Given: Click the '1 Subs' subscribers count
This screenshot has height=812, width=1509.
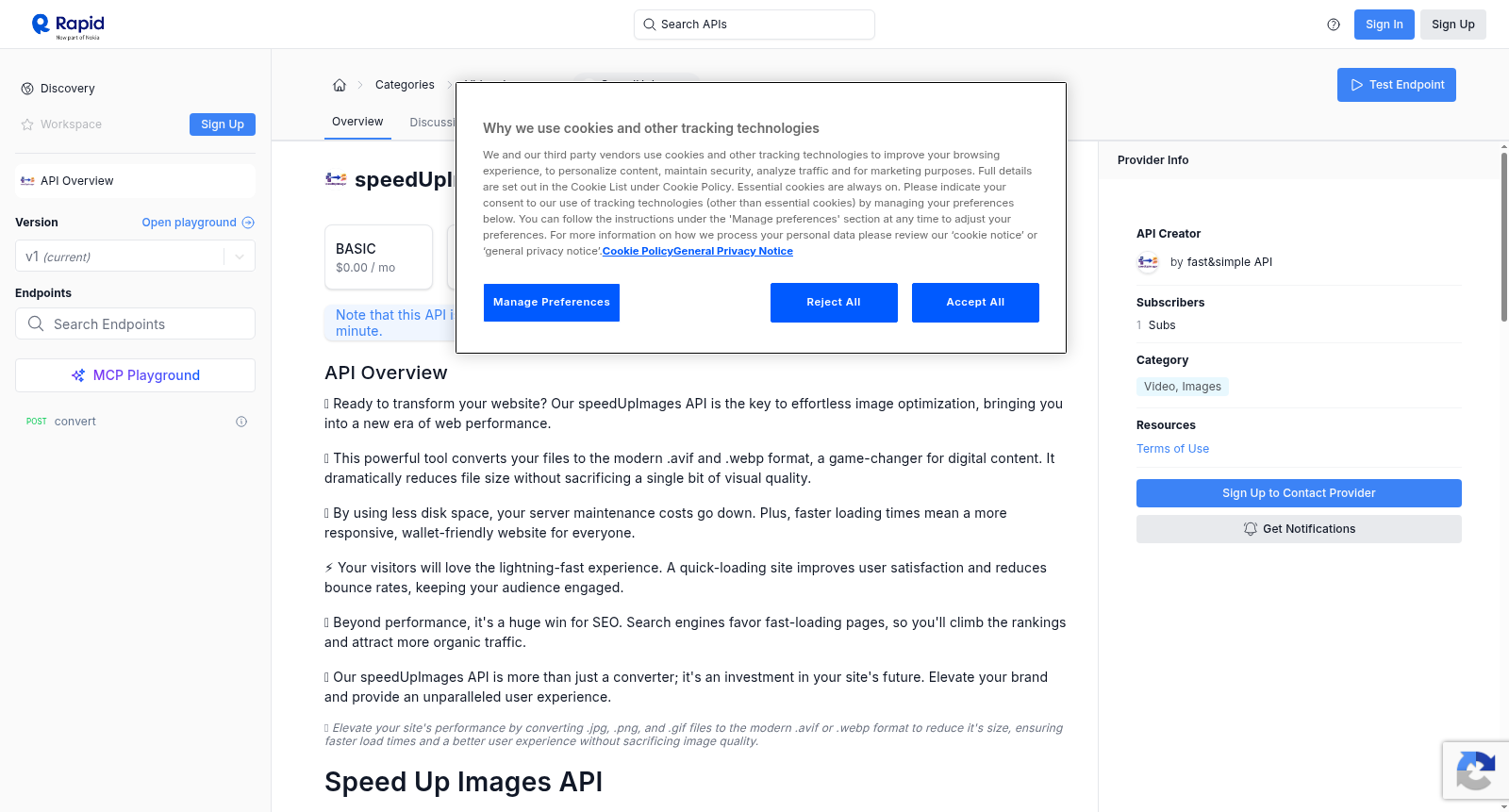Looking at the screenshot, I should (x=1156, y=325).
